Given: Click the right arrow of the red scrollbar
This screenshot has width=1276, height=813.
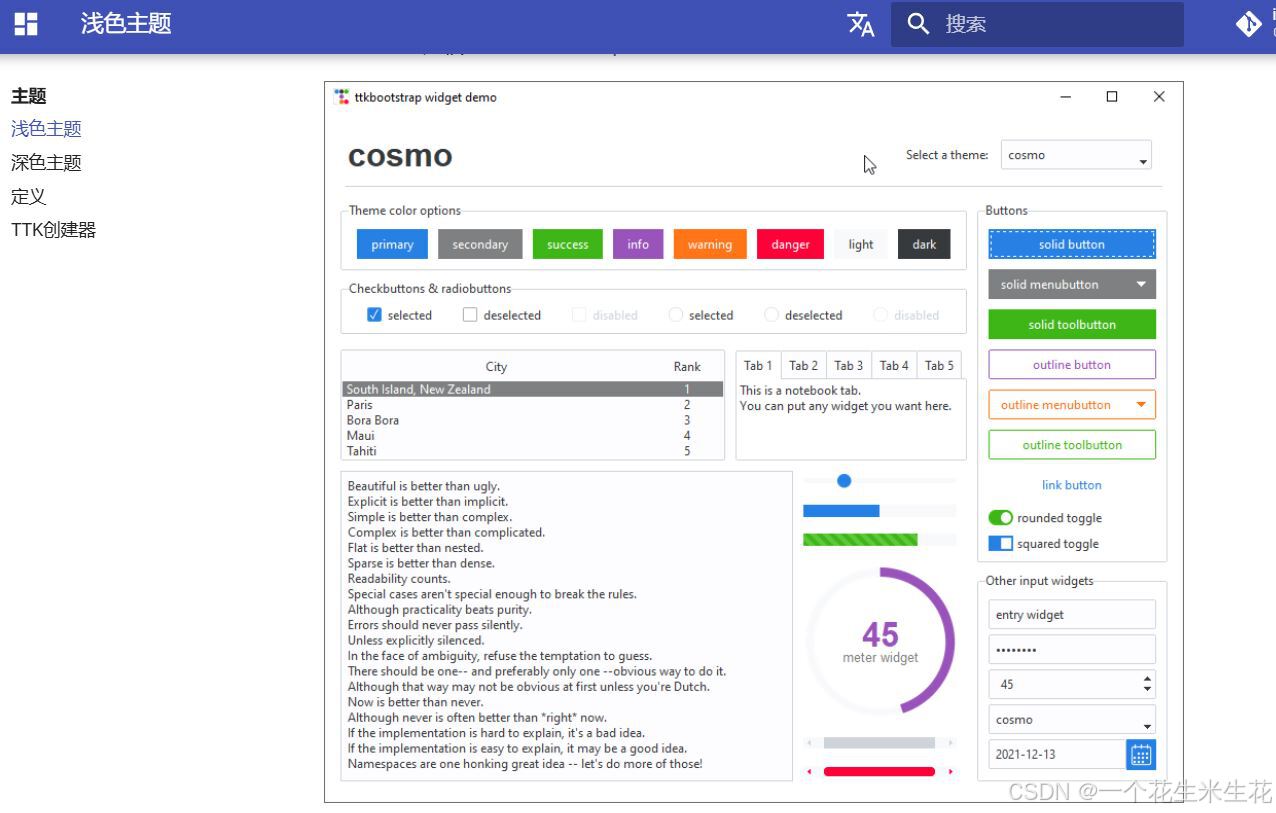Looking at the screenshot, I should coord(950,772).
